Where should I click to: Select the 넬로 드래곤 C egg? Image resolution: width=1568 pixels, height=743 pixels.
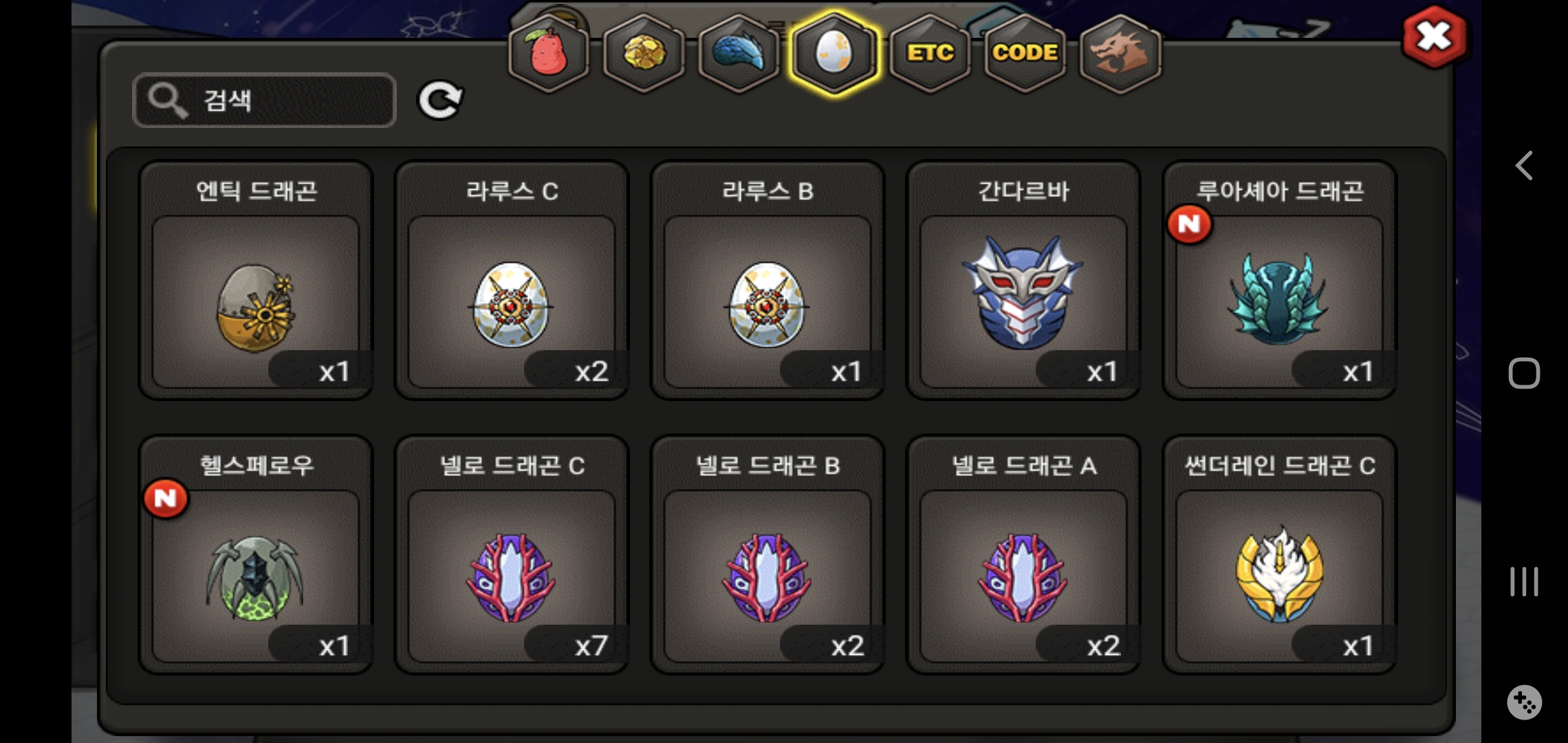(512, 554)
